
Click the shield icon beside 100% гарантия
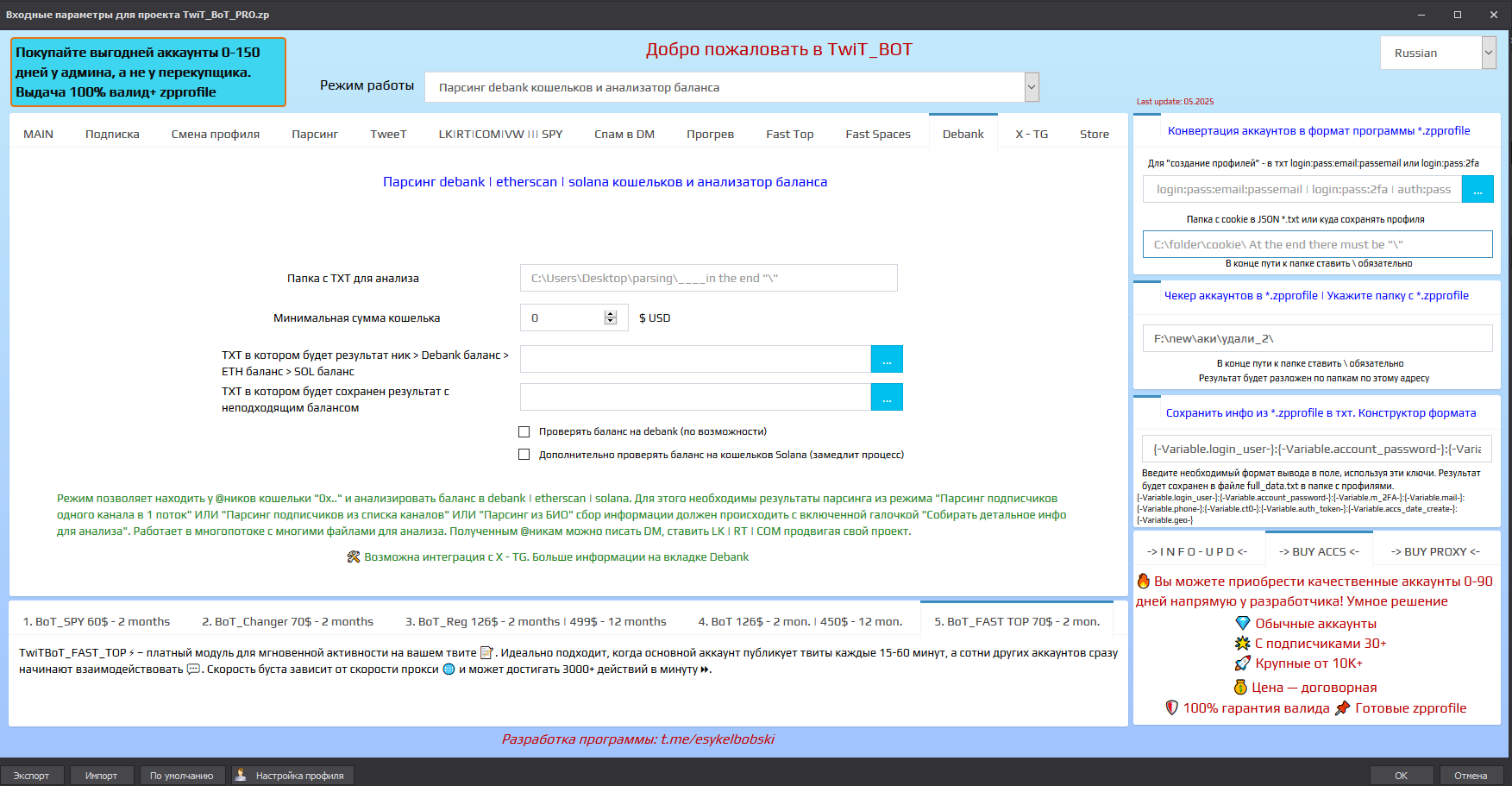coord(1171,707)
